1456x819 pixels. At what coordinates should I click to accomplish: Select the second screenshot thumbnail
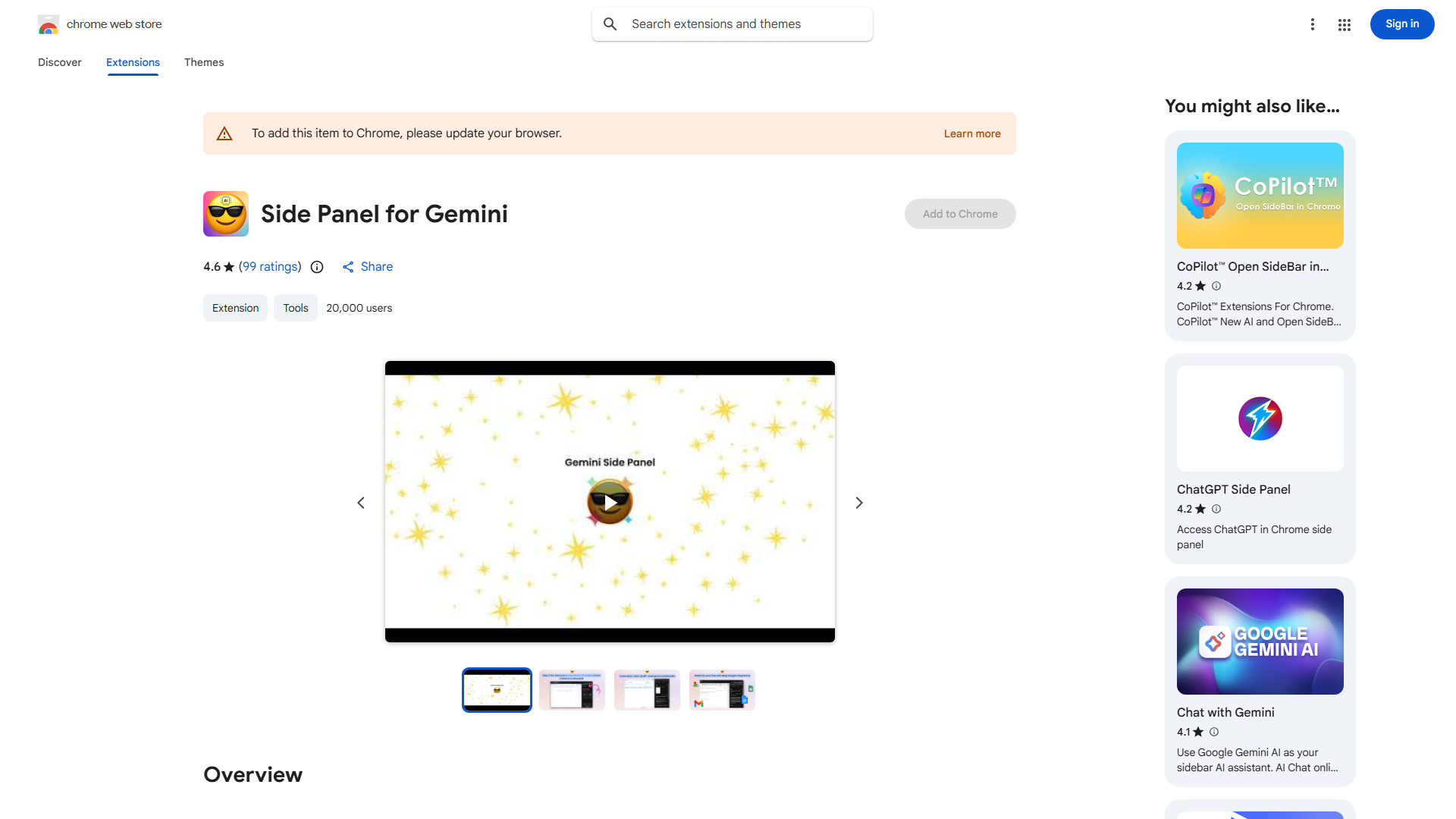point(572,690)
